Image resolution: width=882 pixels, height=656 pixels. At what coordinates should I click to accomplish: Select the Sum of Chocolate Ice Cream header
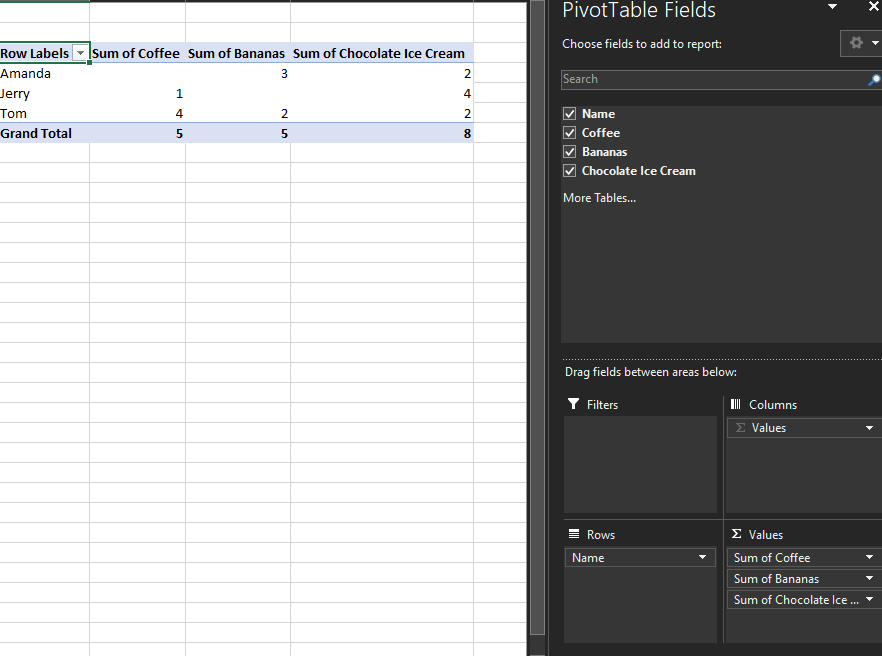[382, 53]
